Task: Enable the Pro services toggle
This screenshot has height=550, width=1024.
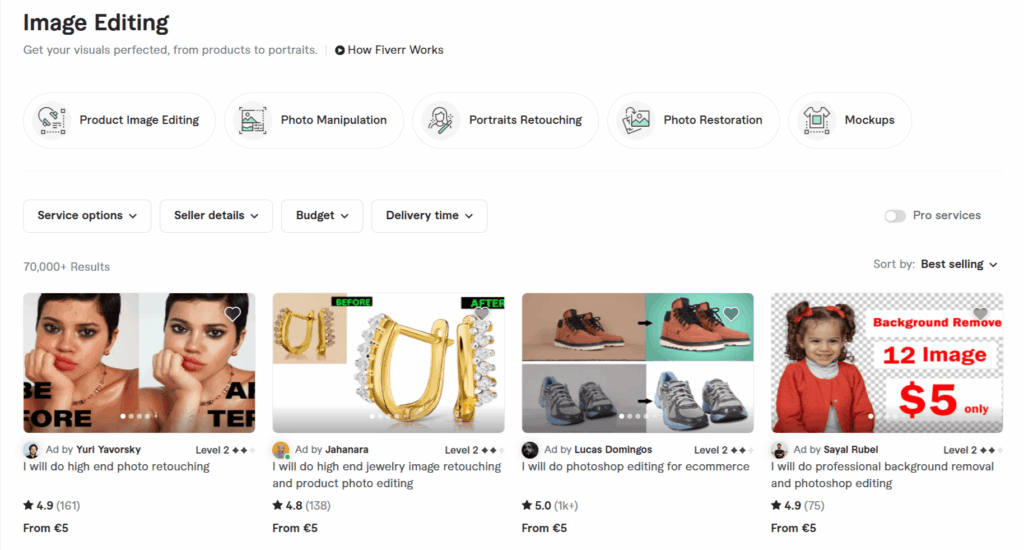Action: point(894,216)
